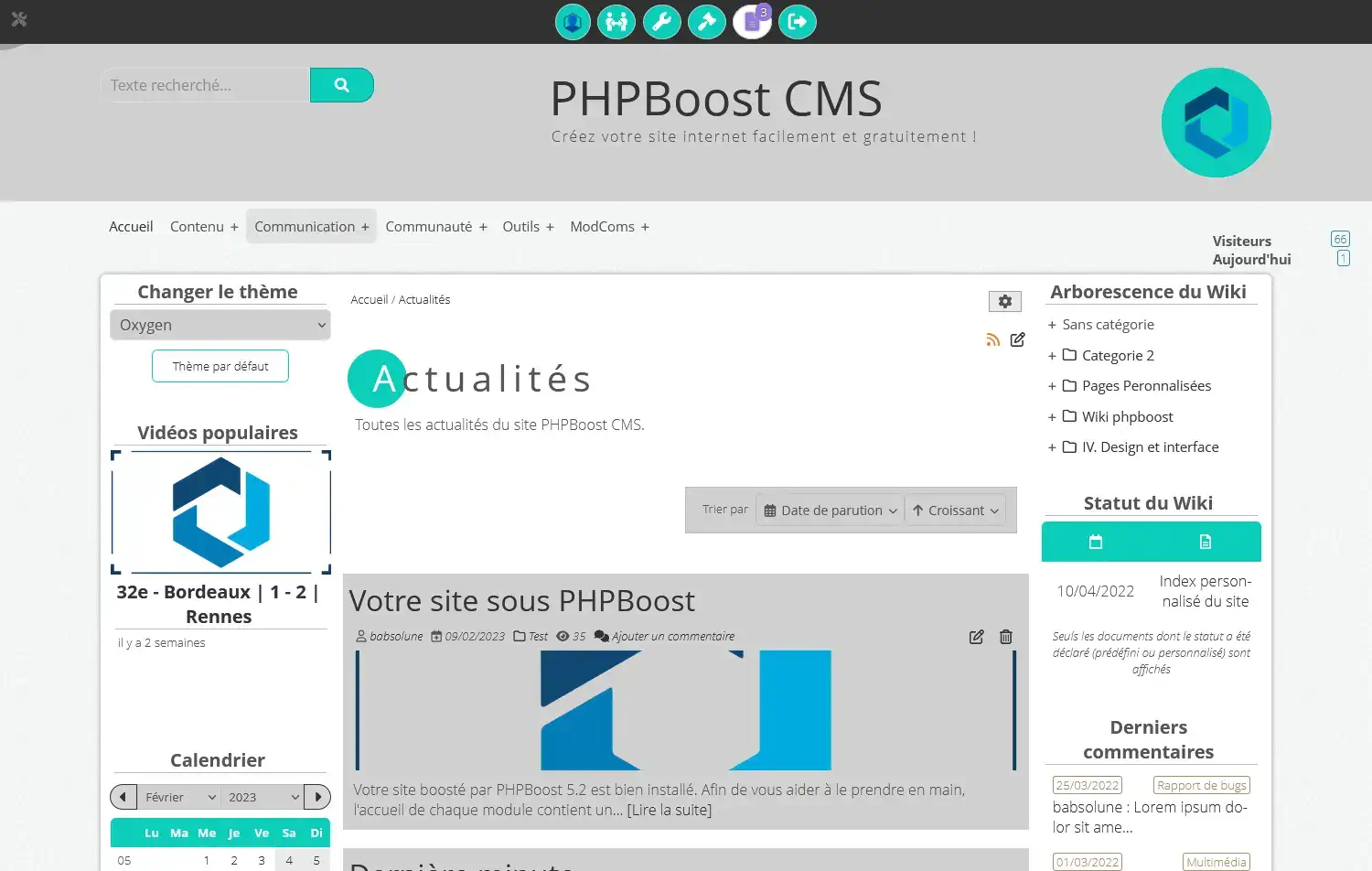1372x871 pixels.
Task: Click the 01/03/2022 comment date
Action: pos(1087,862)
